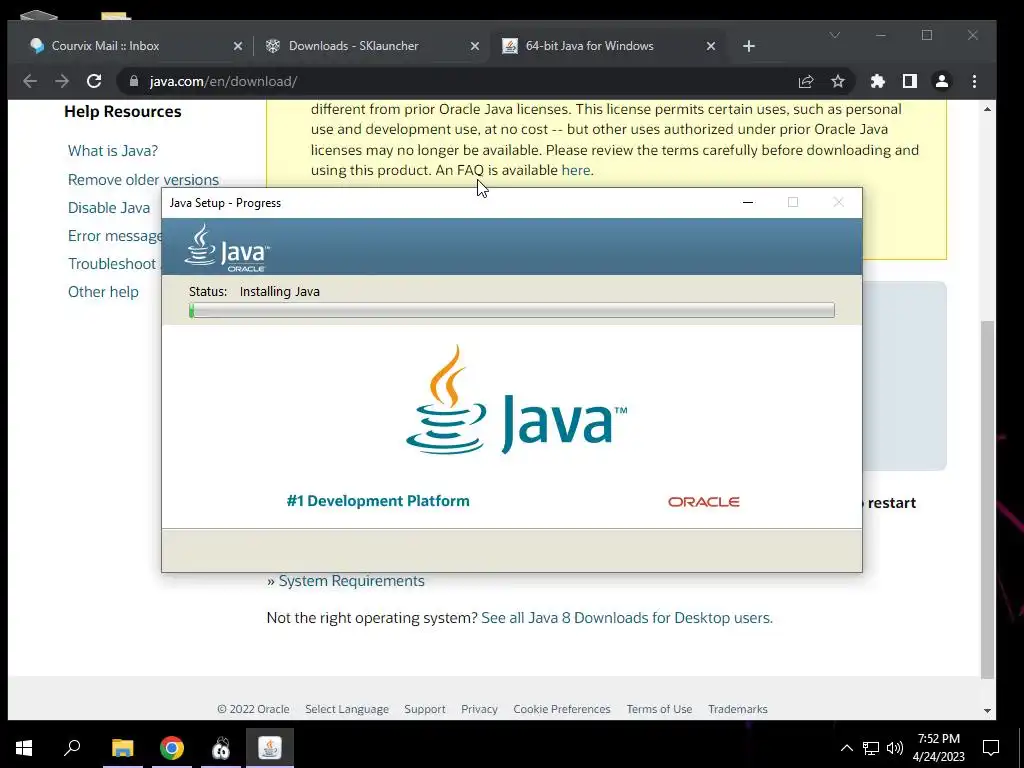This screenshot has width=1024, height=768.
Task: Open Chrome profile avatar
Action: pyautogui.click(x=942, y=81)
